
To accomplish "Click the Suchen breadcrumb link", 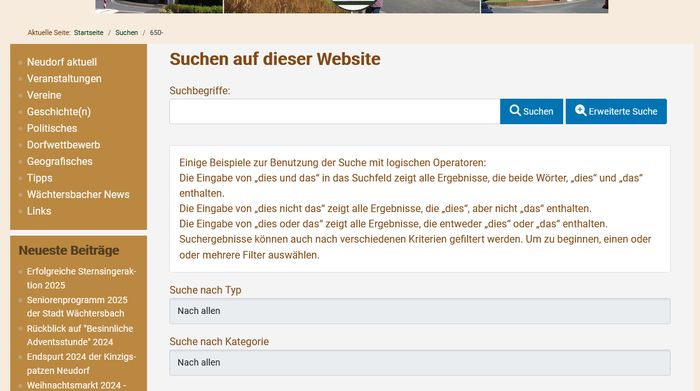I will pos(126,33).
